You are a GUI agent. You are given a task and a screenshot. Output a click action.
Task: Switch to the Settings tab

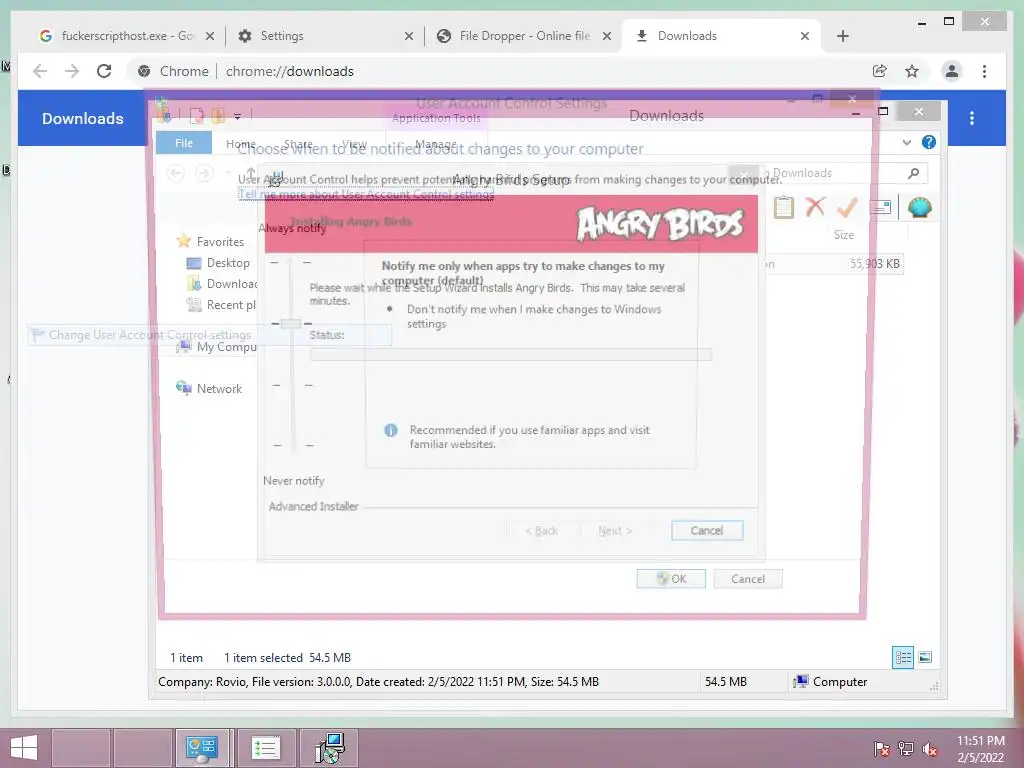tap(323, 36)
